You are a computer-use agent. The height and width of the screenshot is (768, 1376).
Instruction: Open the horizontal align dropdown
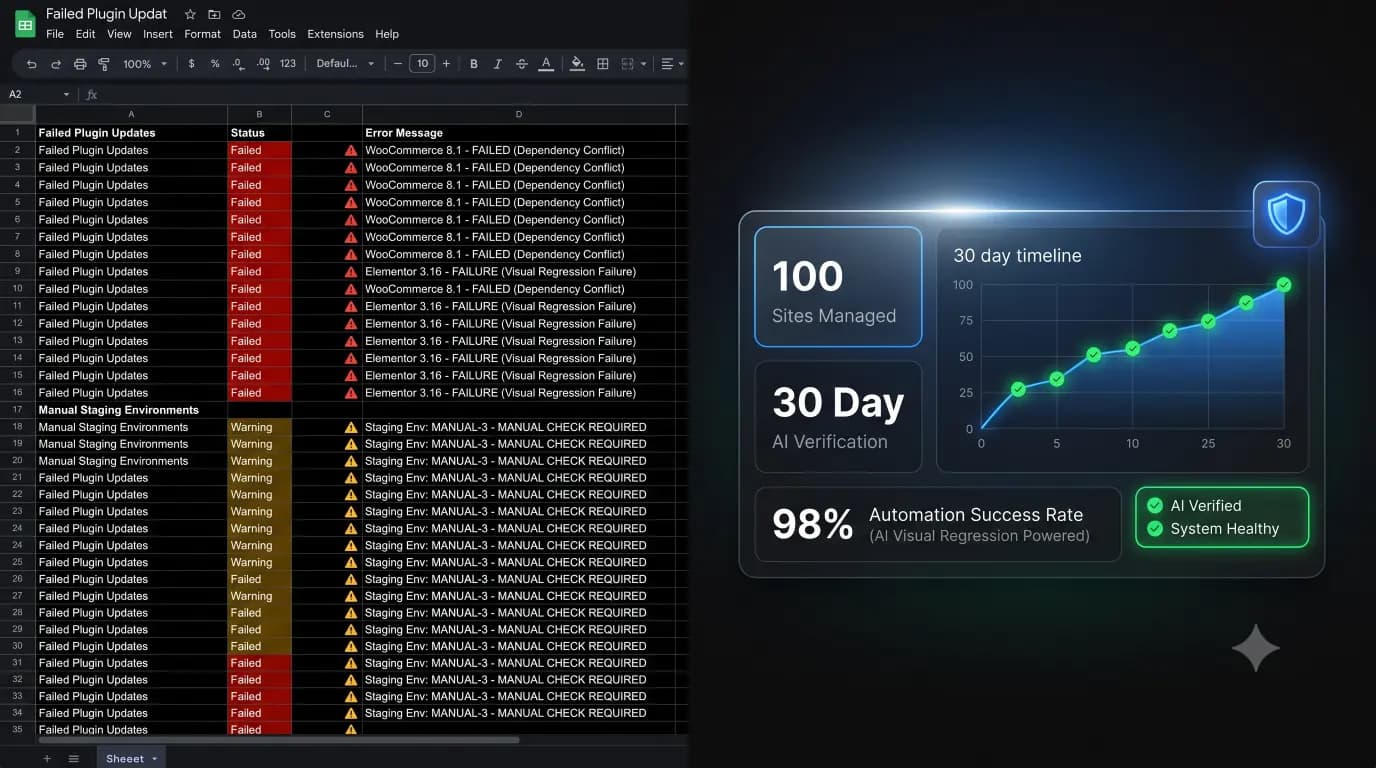[x=673, y=64]
